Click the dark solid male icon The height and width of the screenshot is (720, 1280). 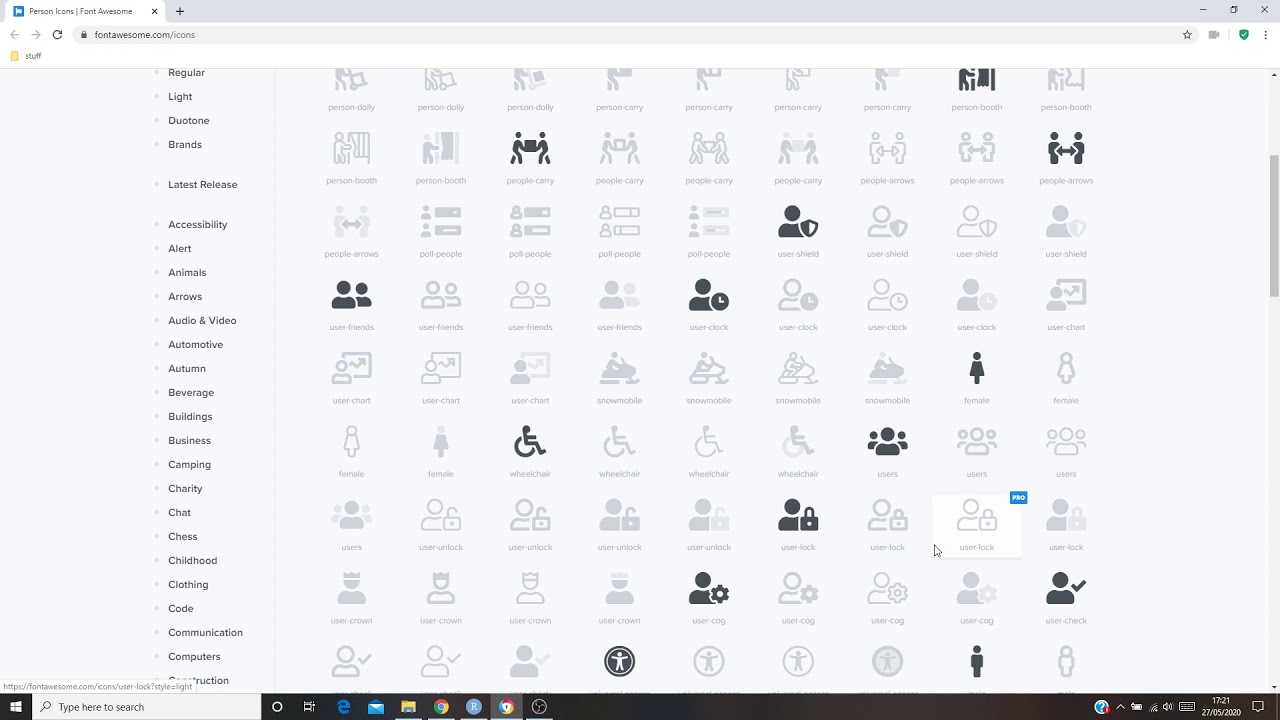pyautogui.click(x=977, y=662)
